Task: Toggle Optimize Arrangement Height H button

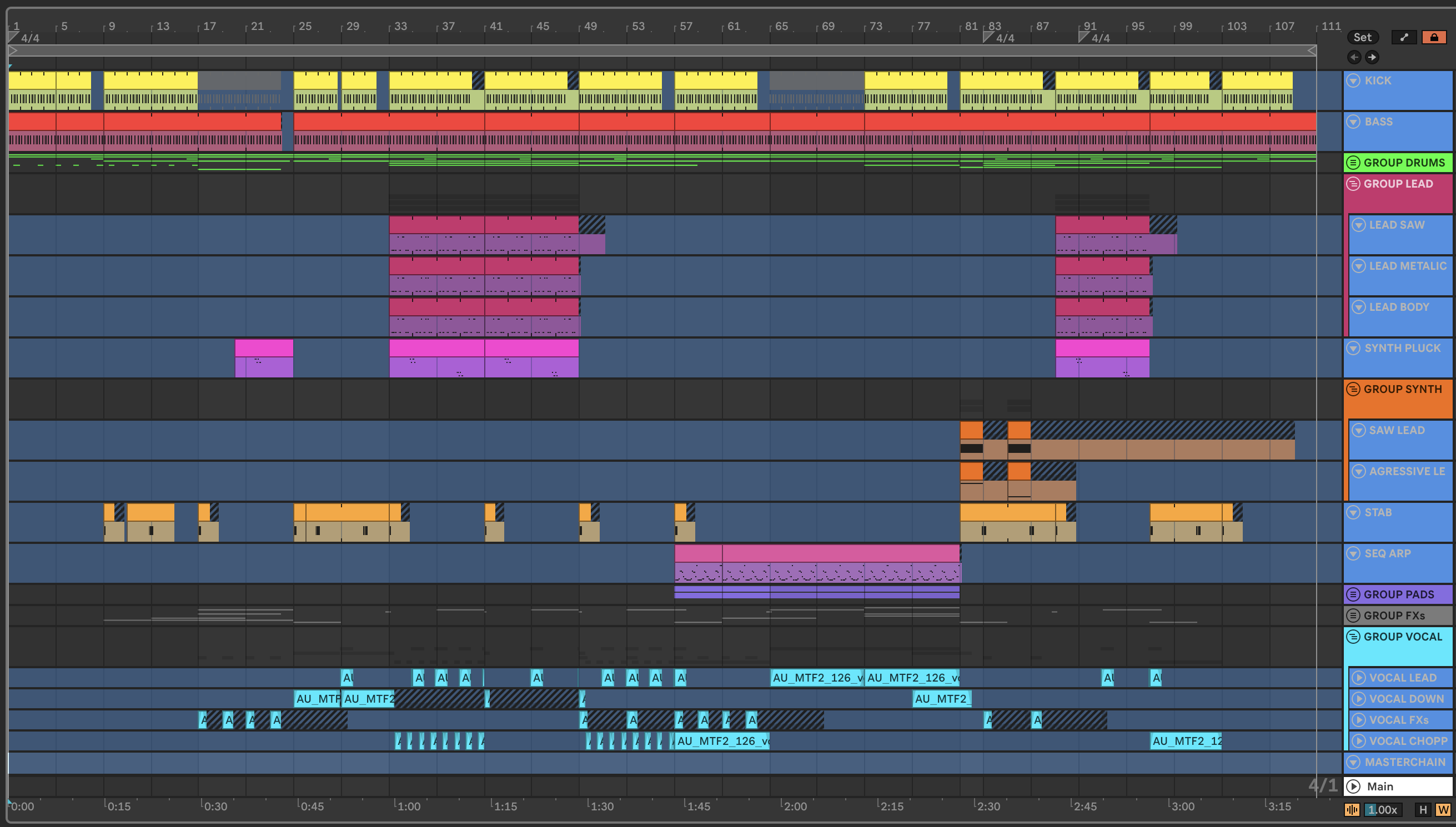Action: (x=1423, y=809)
